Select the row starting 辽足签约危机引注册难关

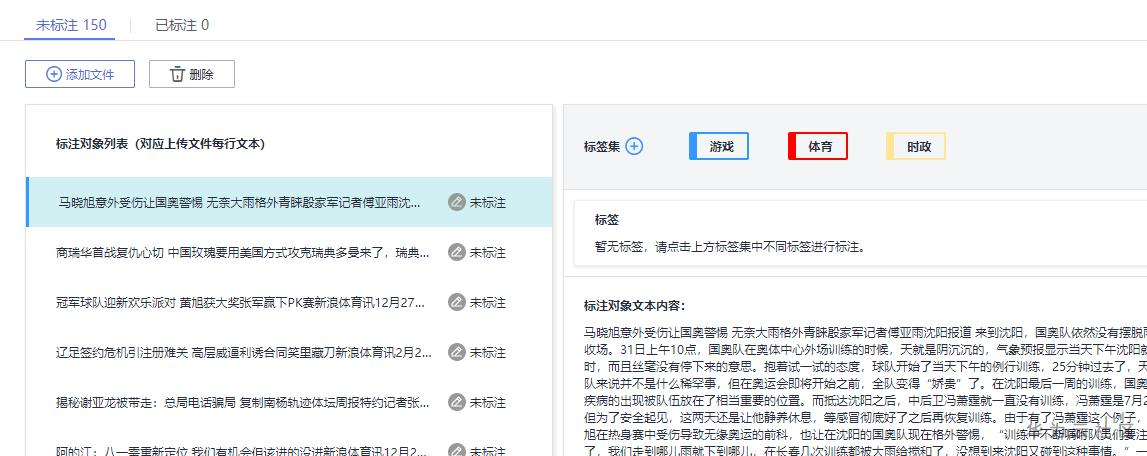tap(289, 352)
